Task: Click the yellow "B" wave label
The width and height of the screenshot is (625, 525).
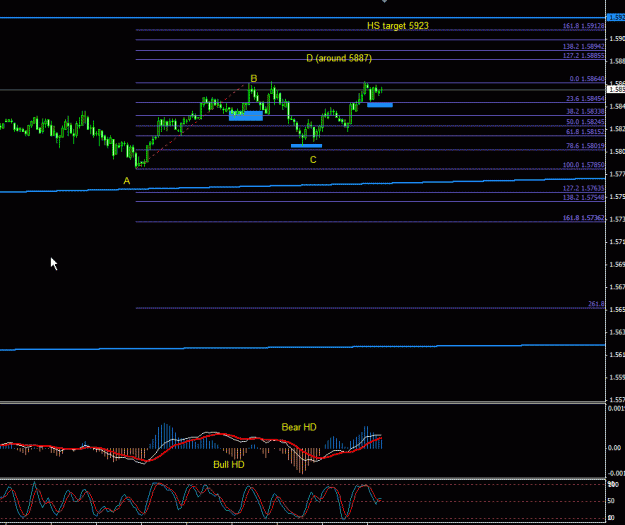Action: (254, 78)
